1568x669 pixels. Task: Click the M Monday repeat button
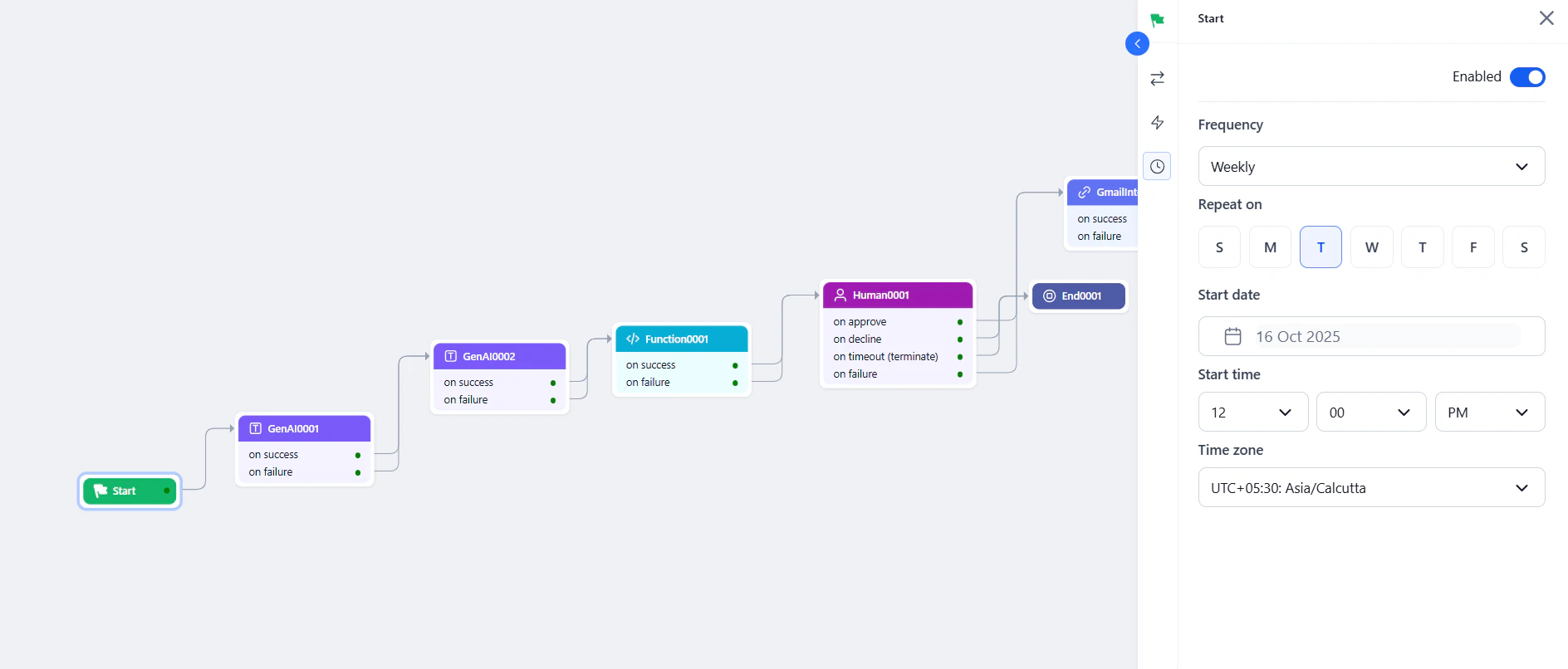pyautogui.click(x=1270, y=247)
